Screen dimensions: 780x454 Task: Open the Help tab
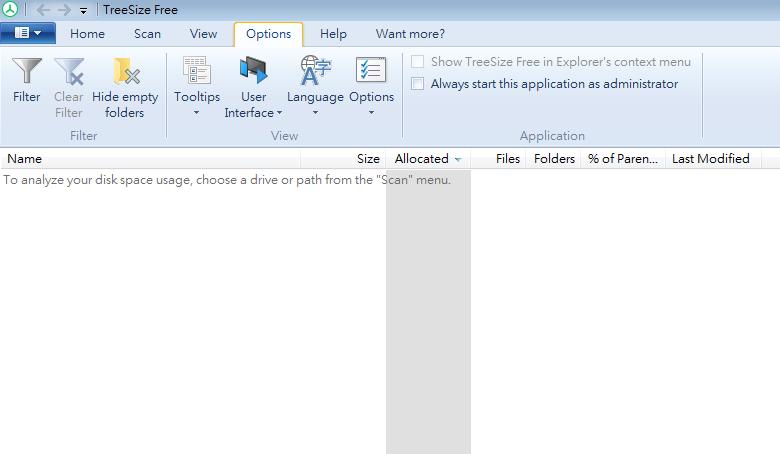333,34
